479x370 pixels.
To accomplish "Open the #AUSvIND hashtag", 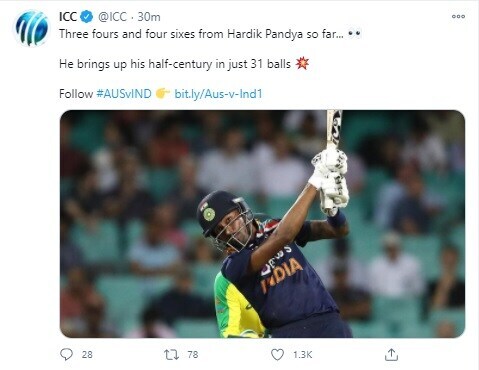I will click(124, 94).
